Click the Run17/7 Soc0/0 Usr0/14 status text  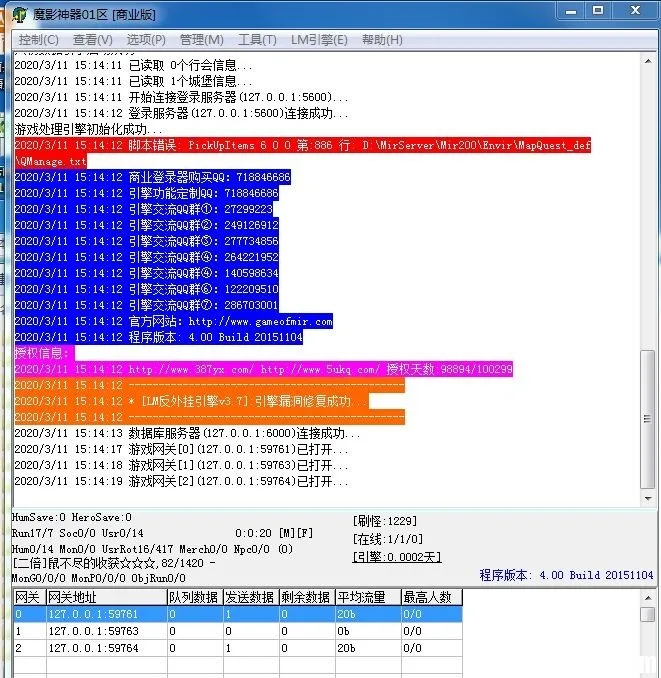coord(77,533)
